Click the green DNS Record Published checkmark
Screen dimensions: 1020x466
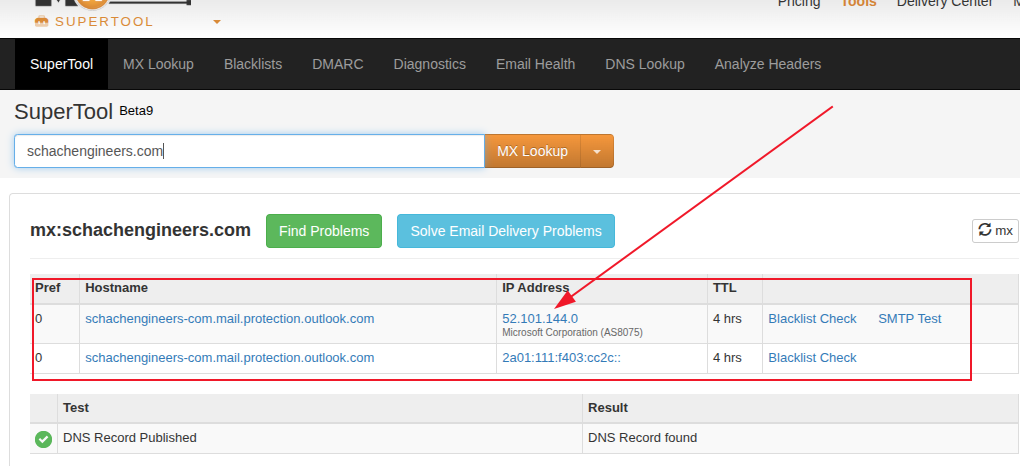(x=44, y=438)
